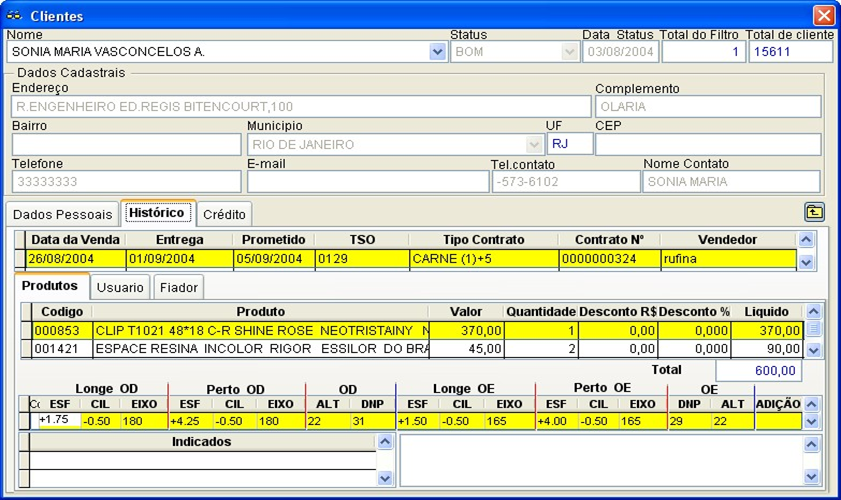Click the empty Bairro field
The width and height of the screenshot is (841, 500).
pos(127,144)
